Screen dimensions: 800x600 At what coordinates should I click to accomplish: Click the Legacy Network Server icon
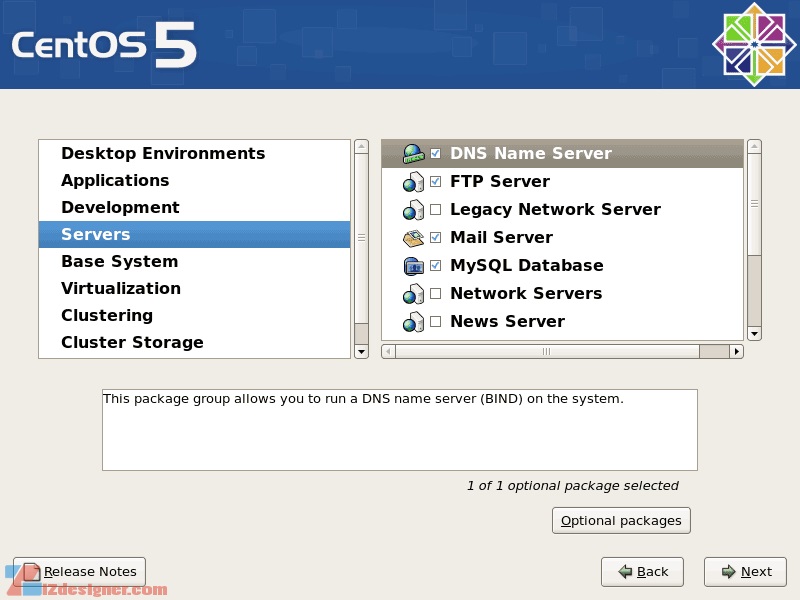tap(413, 210)
